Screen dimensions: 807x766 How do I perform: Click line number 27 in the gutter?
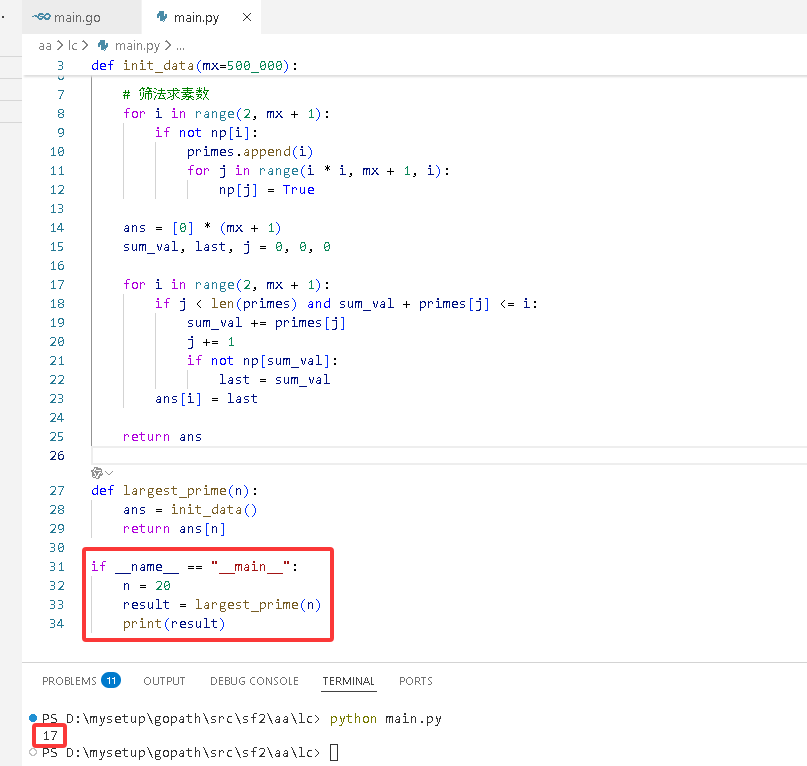pyautogui.click(x=57, y=491)
